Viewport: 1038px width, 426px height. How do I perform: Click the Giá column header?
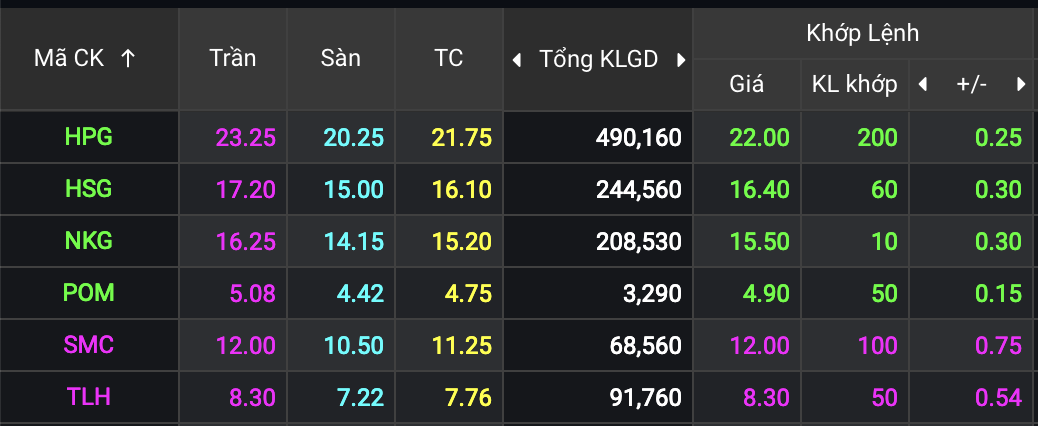click(x=746, y=85)
